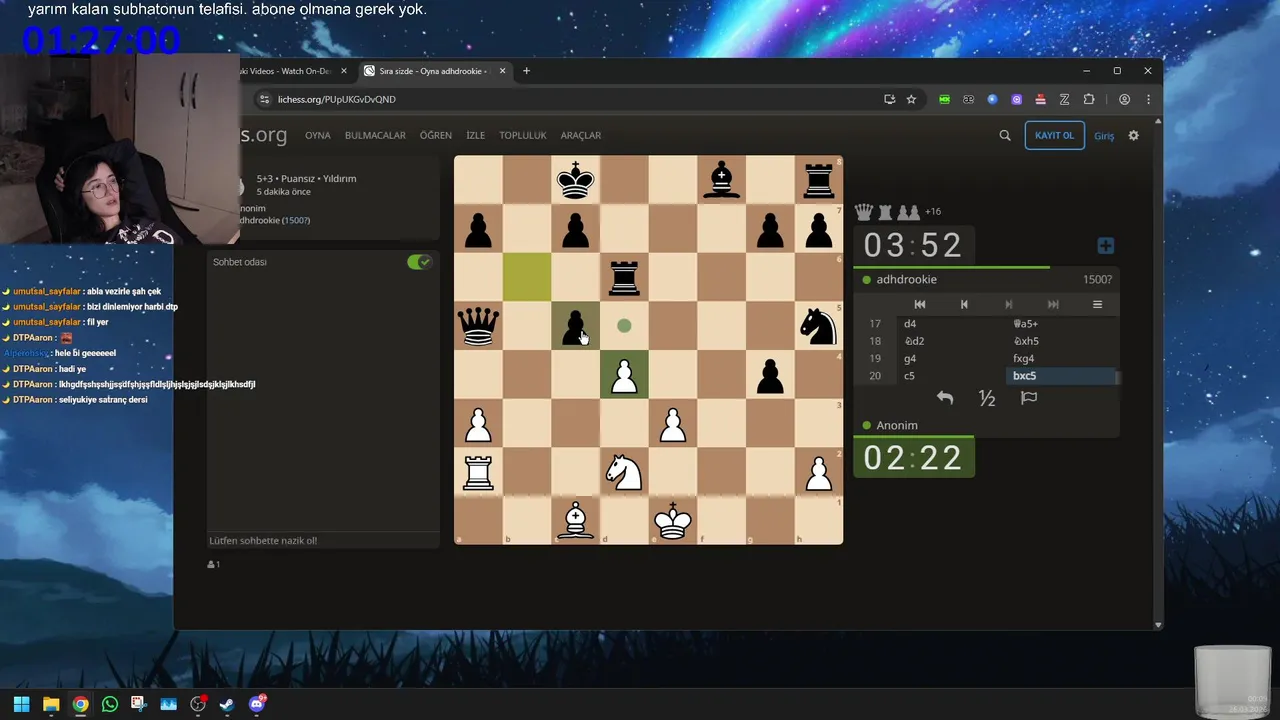Screen dimensions: 1280x720
Task: Bookmark page with star icon
Action: (911, 99)
